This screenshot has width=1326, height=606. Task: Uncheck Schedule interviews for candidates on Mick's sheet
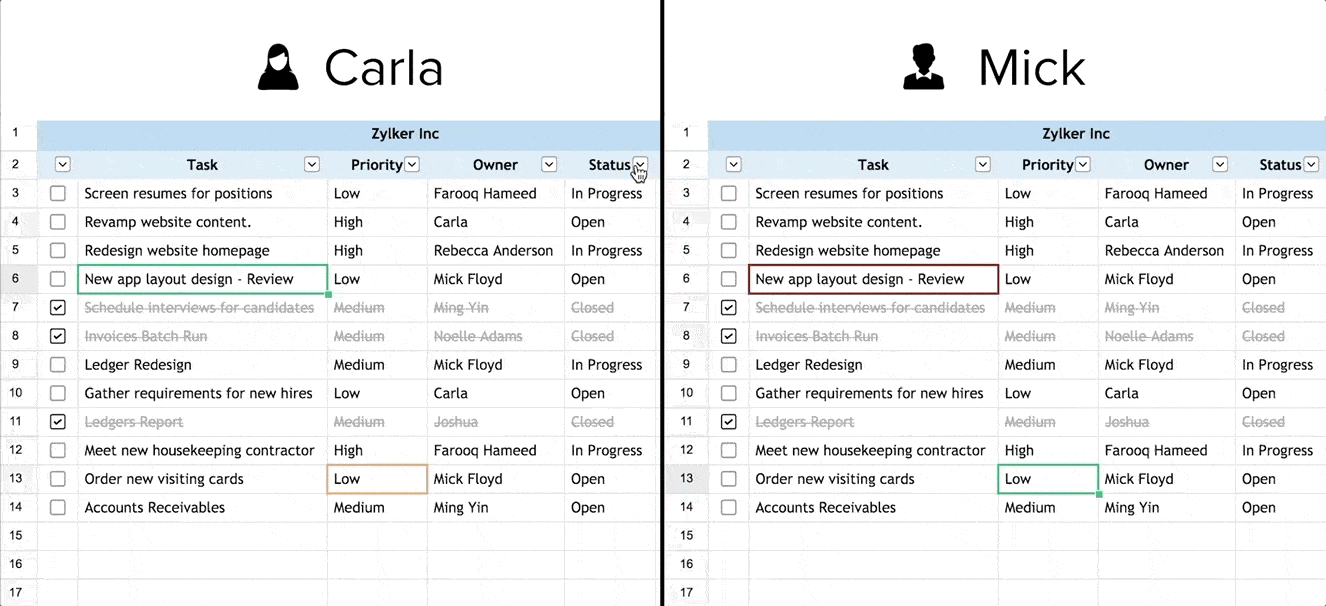728,307
